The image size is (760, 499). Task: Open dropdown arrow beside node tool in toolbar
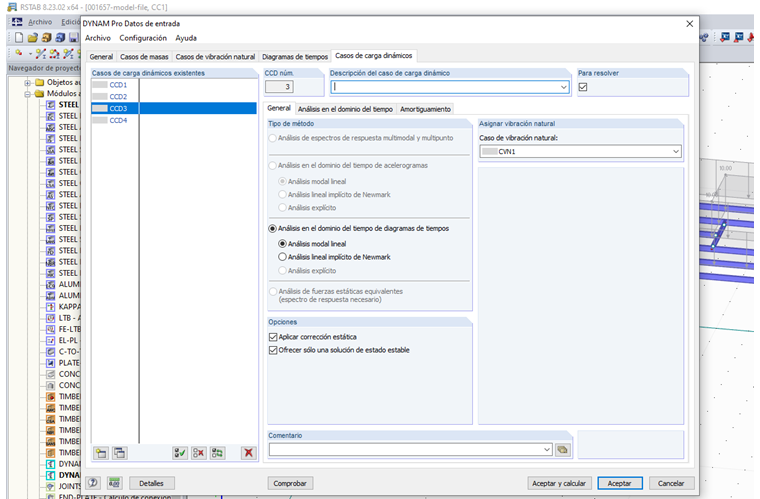coord(30,54)
